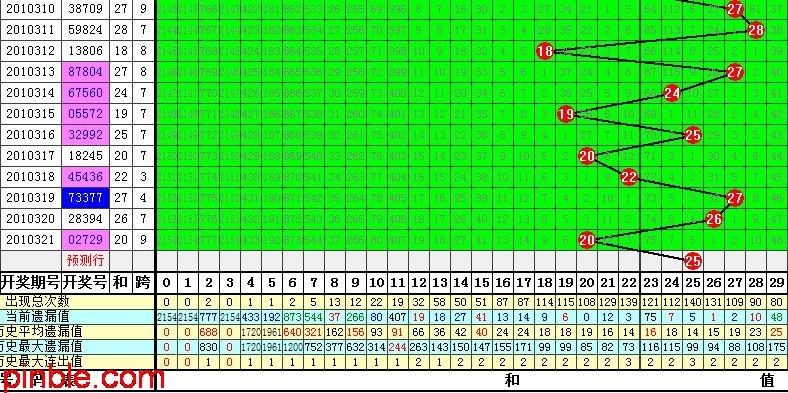Select value 139 in the 出现总次数 row

pos(629,302)
